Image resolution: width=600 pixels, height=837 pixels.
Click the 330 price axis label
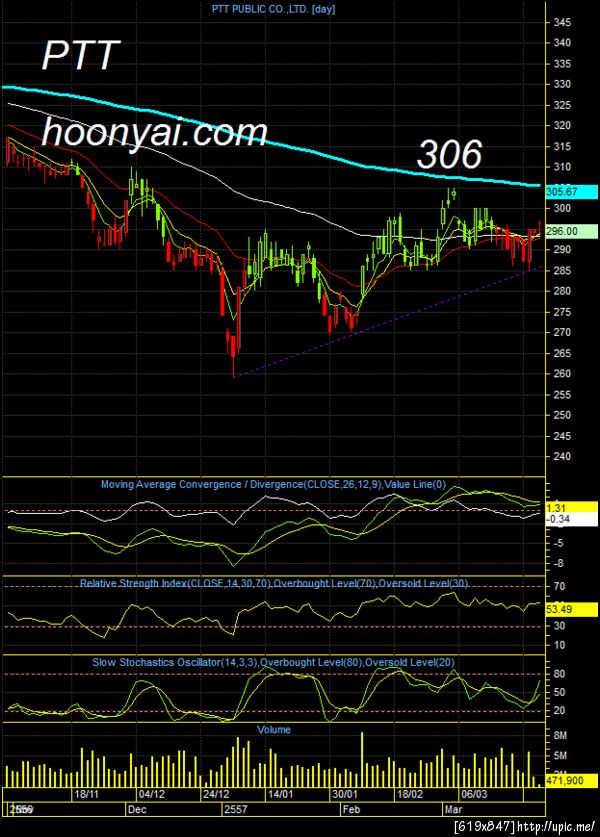[562, 85]
